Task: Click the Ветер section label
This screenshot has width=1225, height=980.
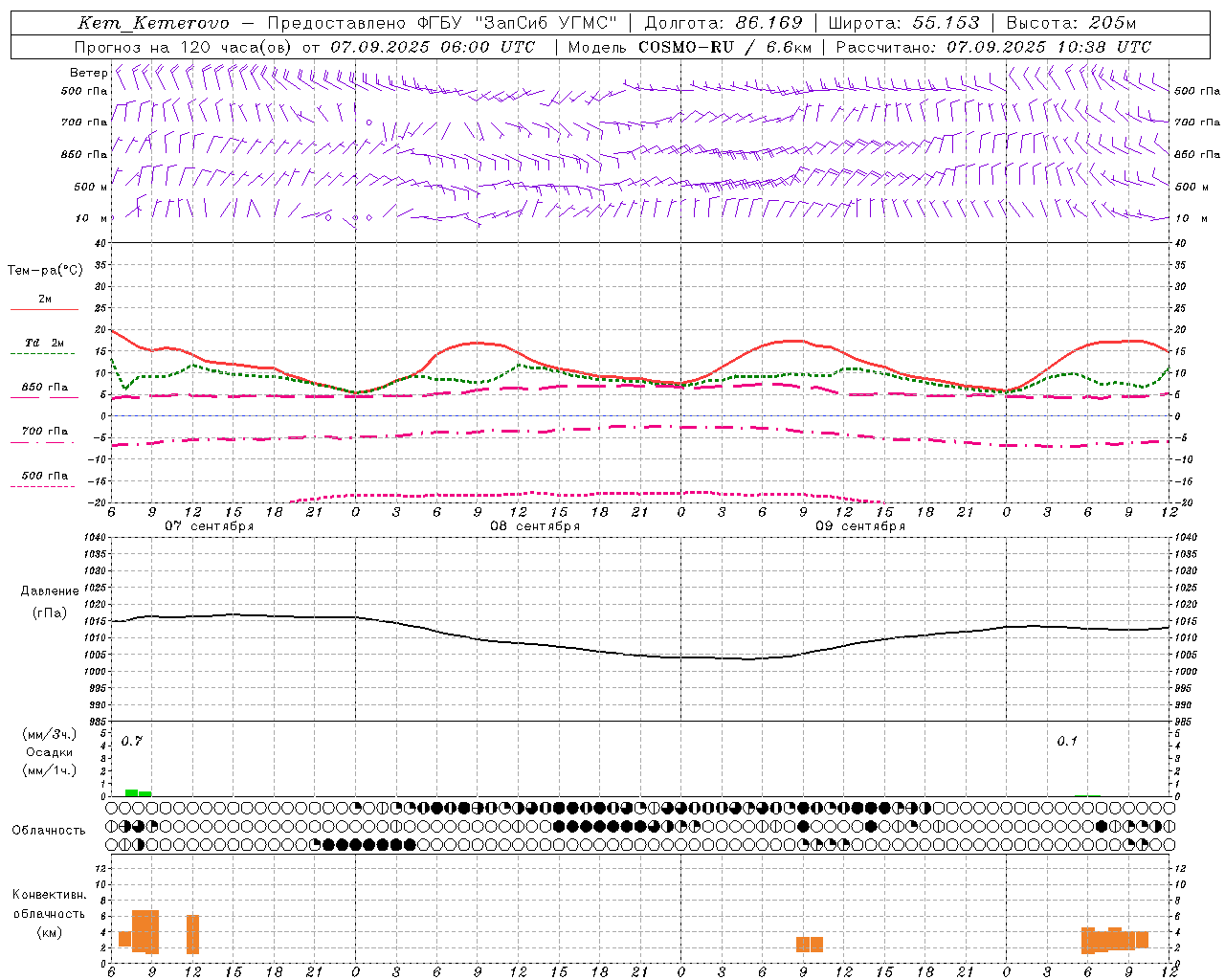Action: (x=88, y=73)
